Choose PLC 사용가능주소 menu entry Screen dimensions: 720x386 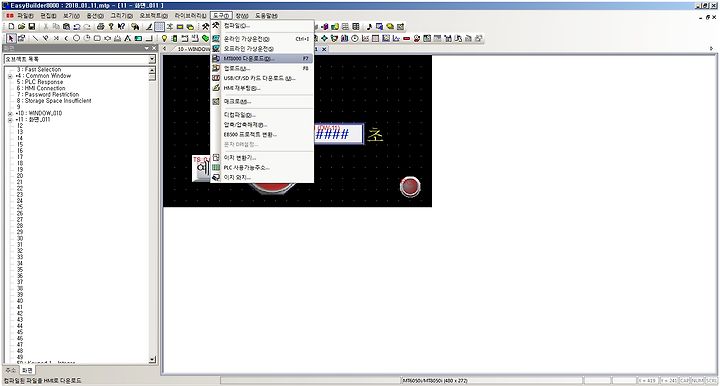point(262,168)
